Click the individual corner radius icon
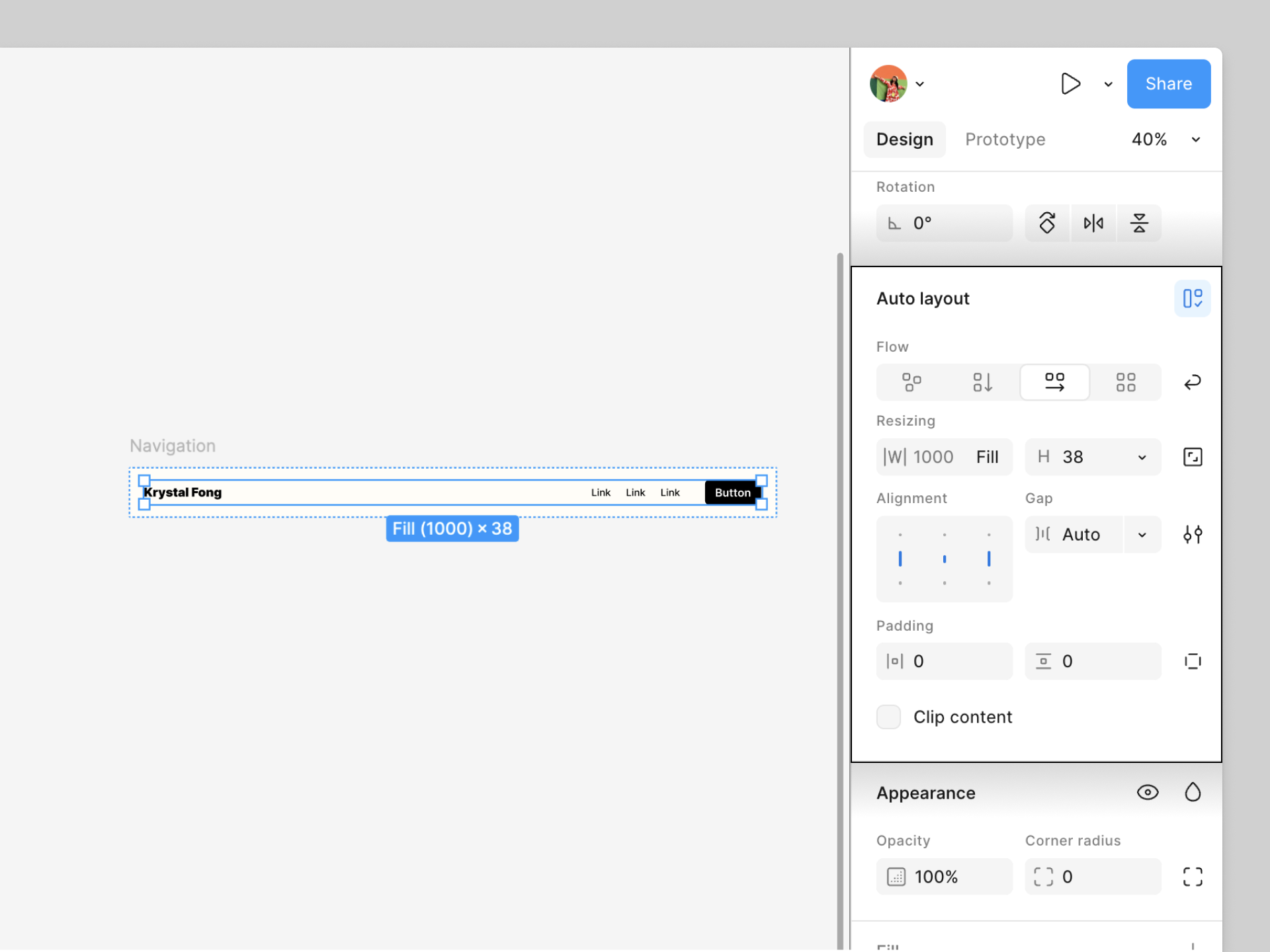The height and width of the screenshot is (952, 1270). (x=1193, y=877)
